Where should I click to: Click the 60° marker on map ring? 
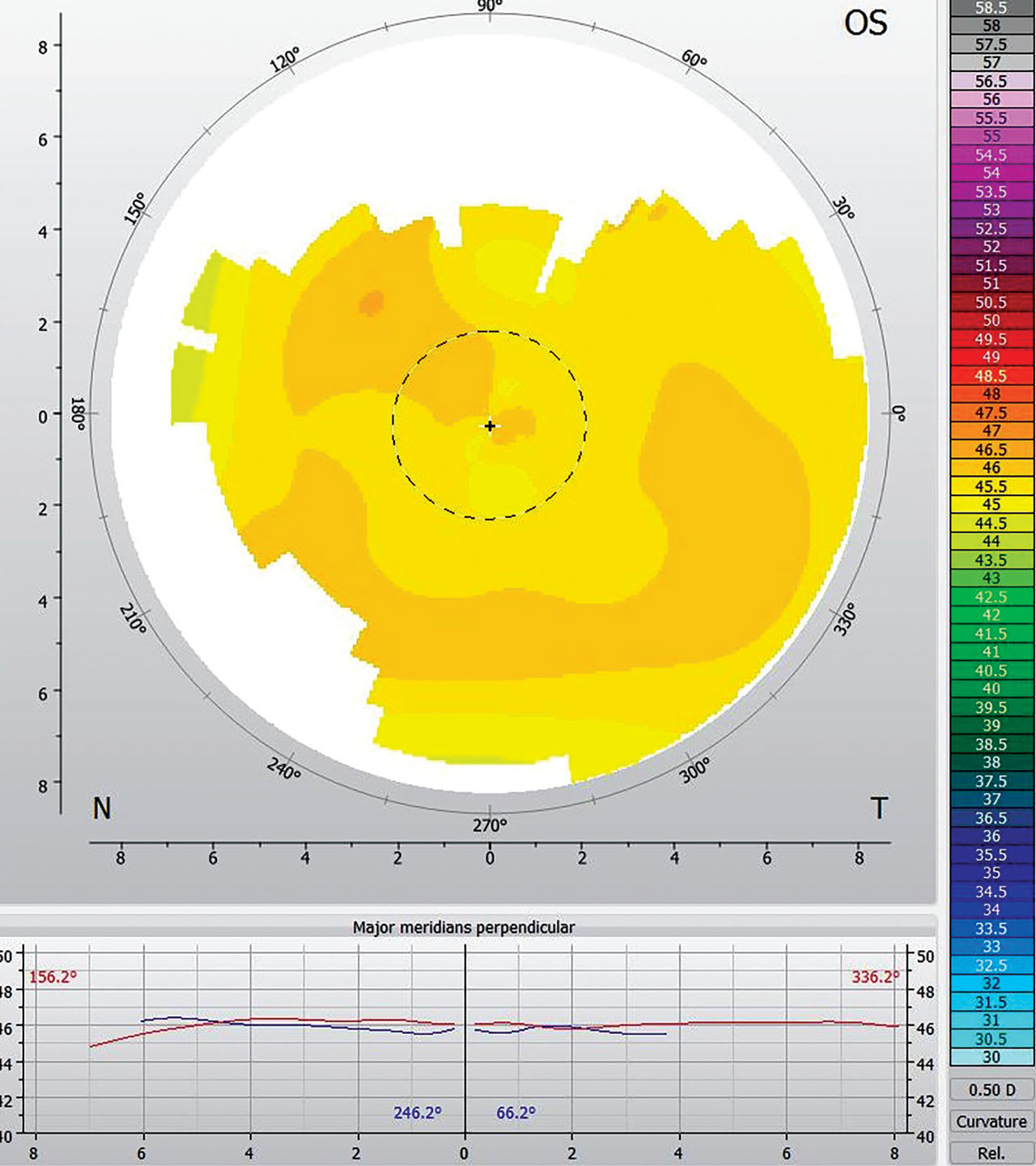694,59
